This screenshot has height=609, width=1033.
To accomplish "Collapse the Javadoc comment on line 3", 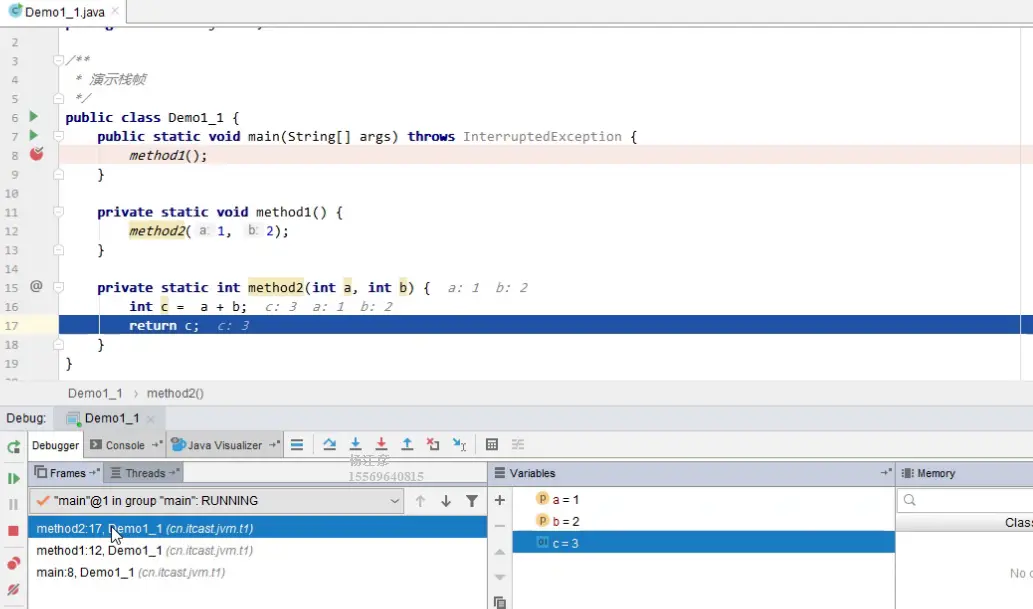I will [58, 60].
